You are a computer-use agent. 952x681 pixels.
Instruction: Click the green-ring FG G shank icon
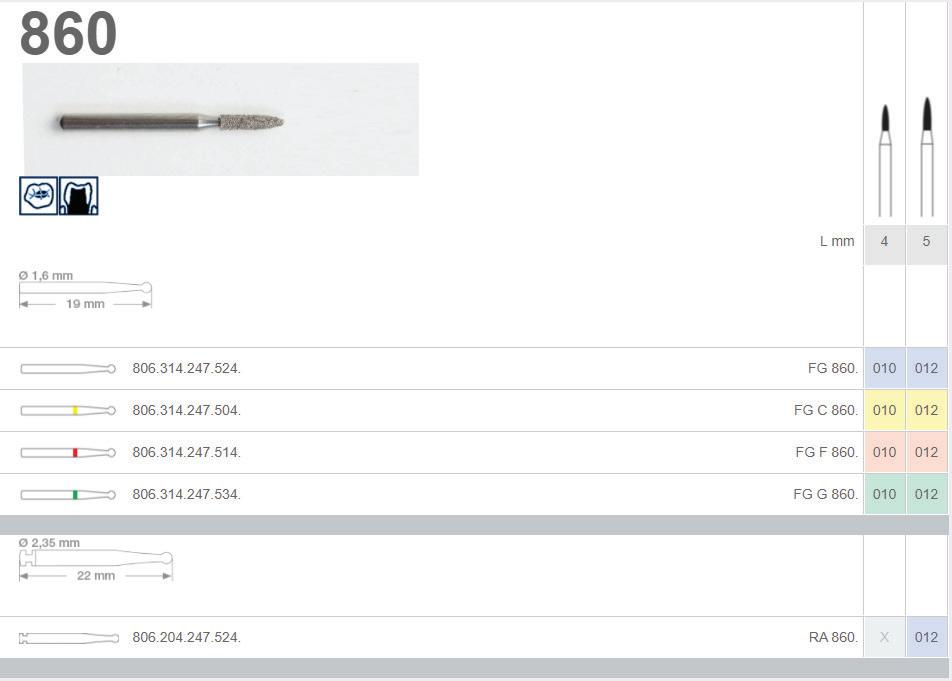[x=68, y=495]
